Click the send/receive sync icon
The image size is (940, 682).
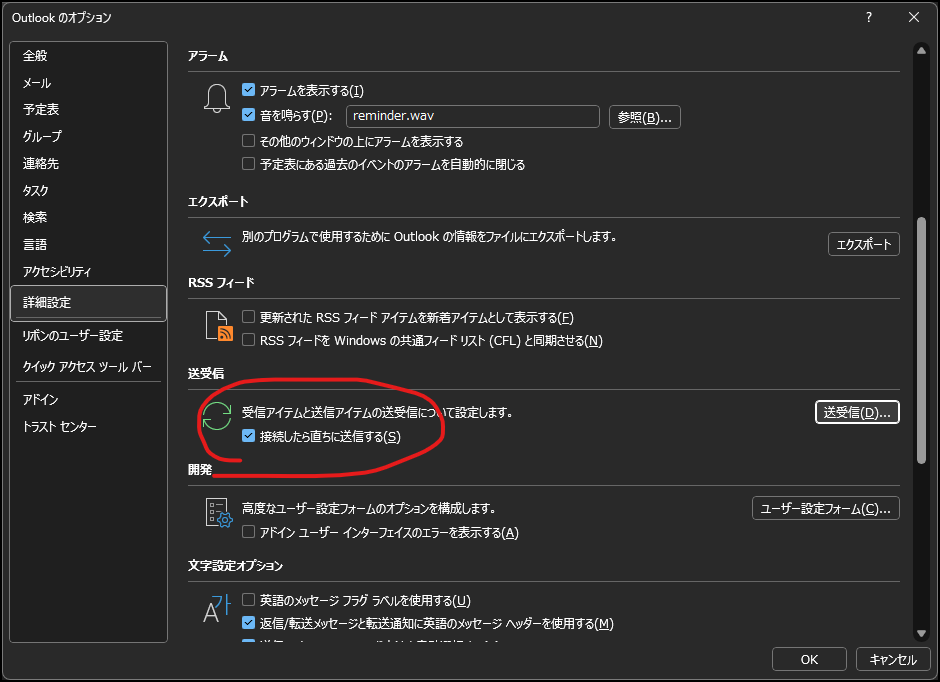click(216, 416)
